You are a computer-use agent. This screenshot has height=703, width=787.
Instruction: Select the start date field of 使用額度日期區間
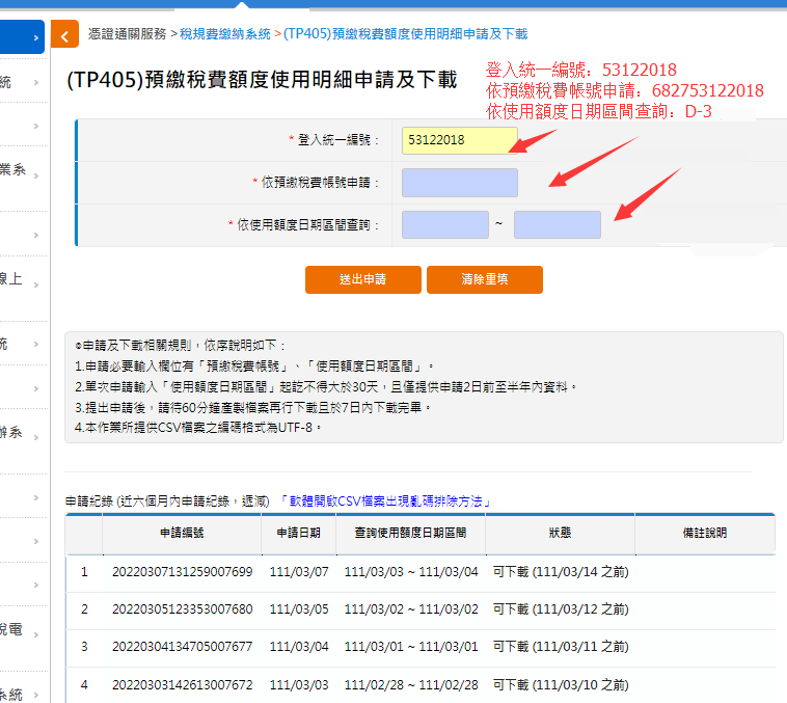(444, 225)
